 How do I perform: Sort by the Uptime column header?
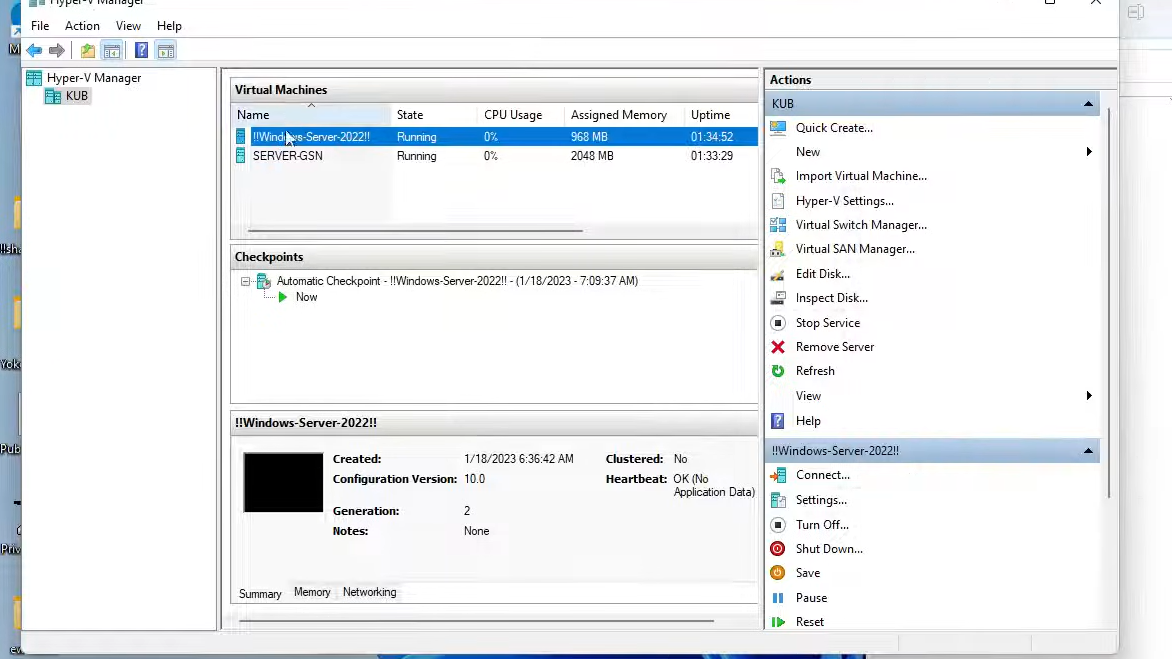click(x=721, y=115)
